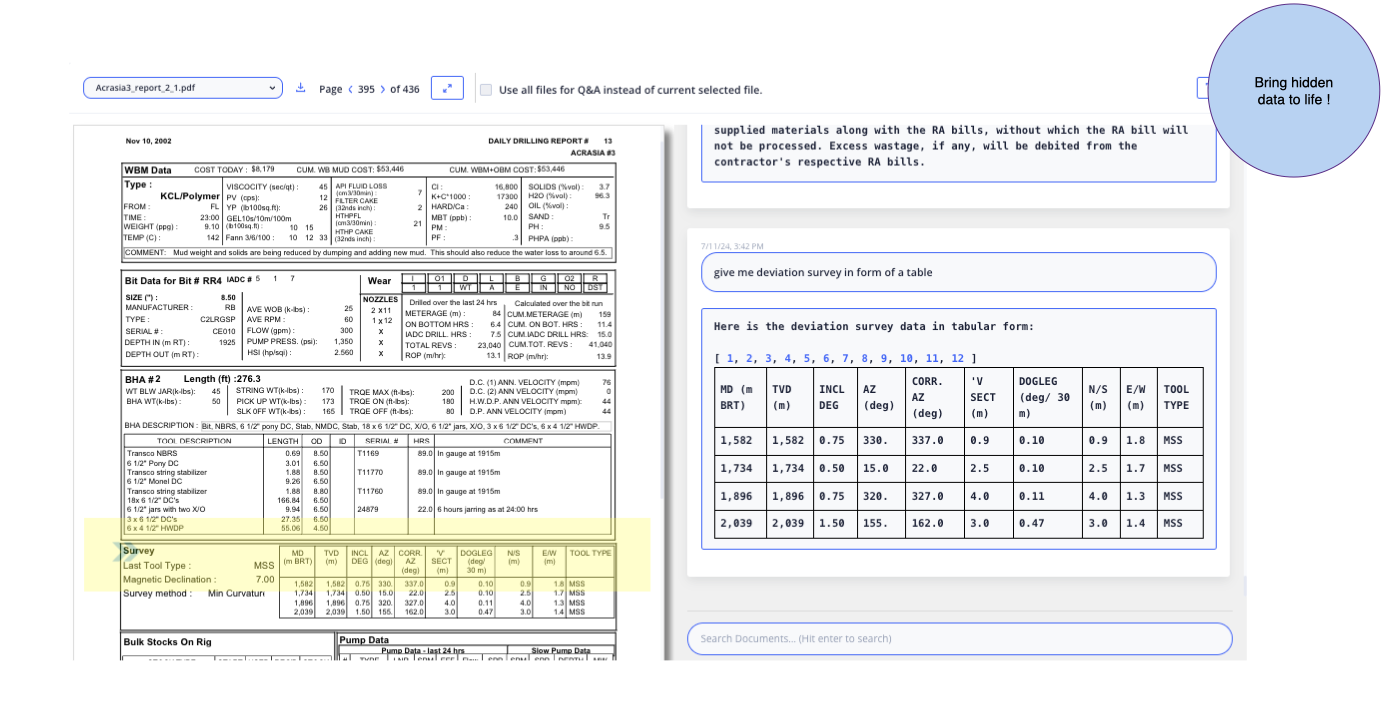The width and height of the screenshot is (1386, 708).
Task: Expand the PDF viewer to fullscreen
Action: [x=446, y=88]
